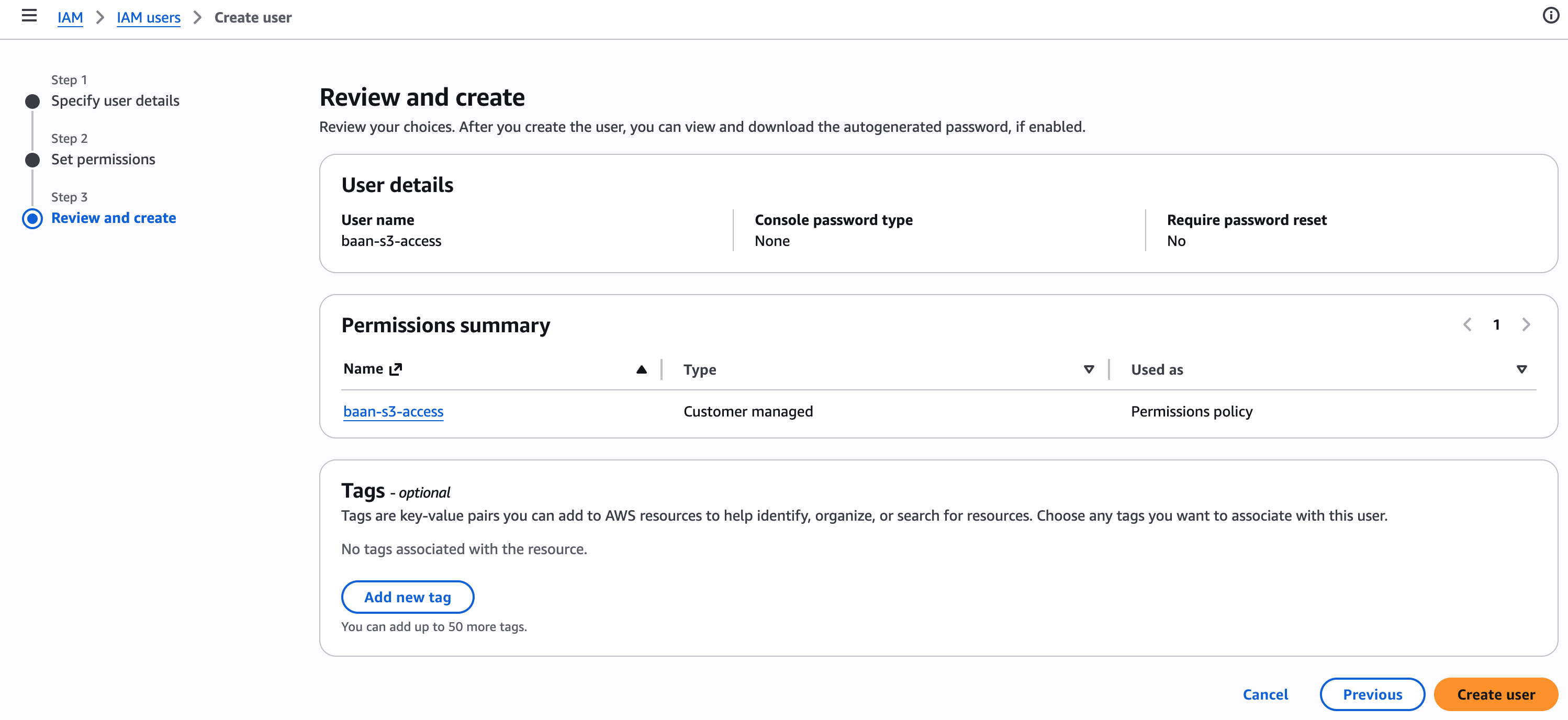
Task: Click the user name value baan-s3-access
Action: (x=391, y=241)
